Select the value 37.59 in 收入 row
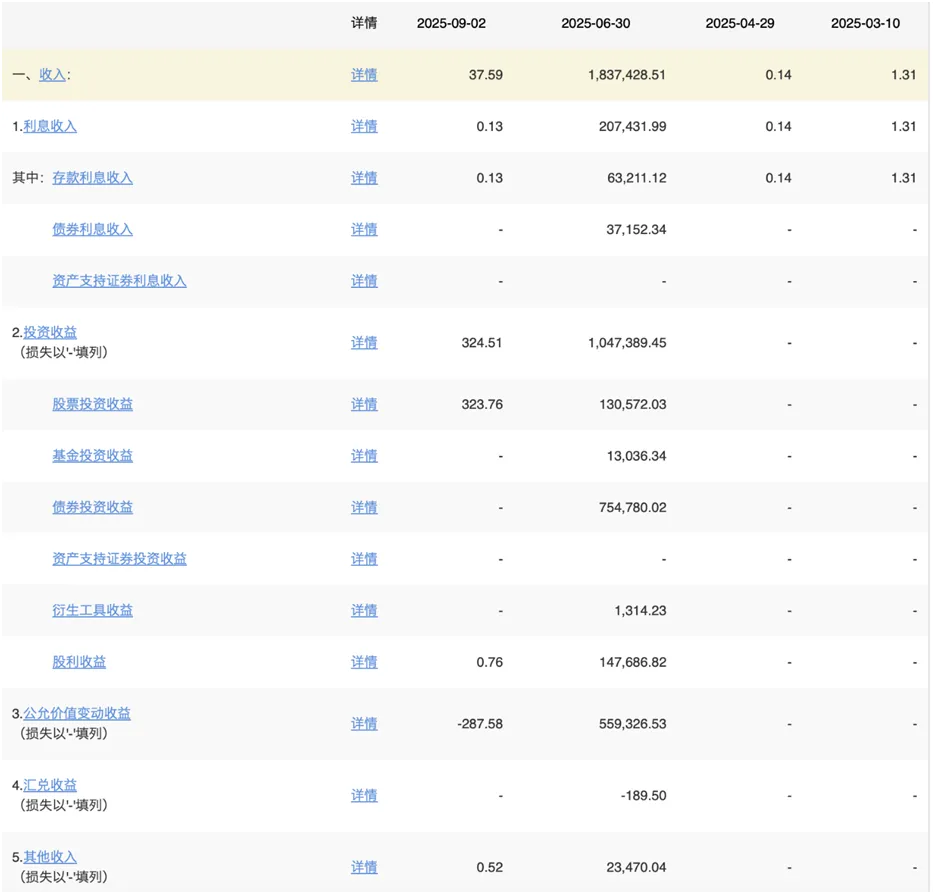935x894 pixels. click(485, 75)
